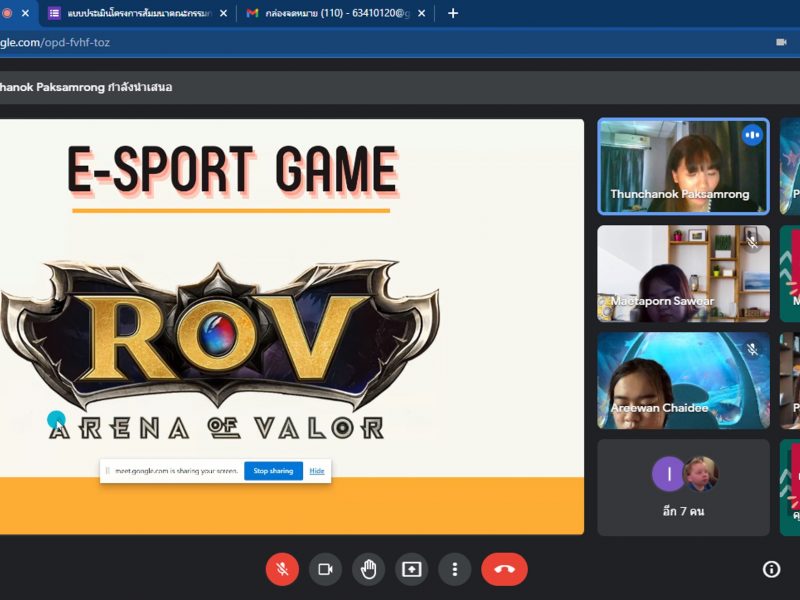The height and width of the screenshot is (600, 800).
Task: Click the Hide link in sharing bar
Action: (317, 471)
